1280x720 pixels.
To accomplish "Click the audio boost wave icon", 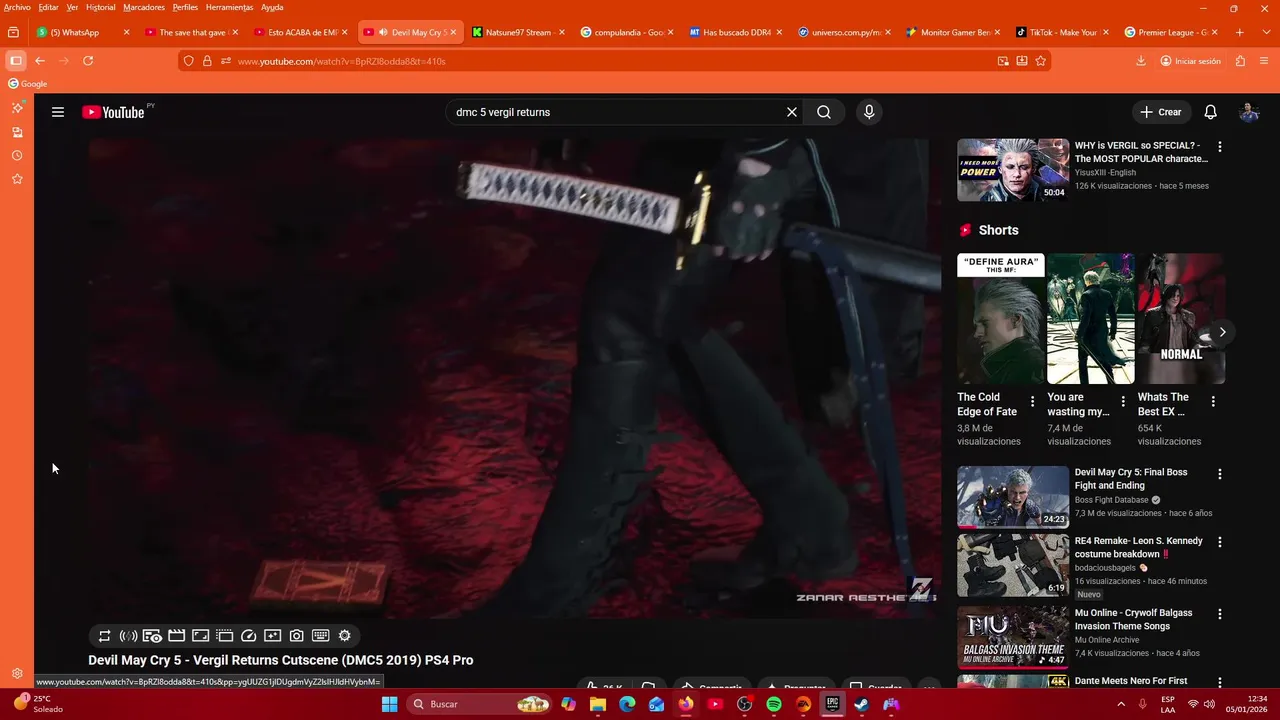I will (x=128, y=636).
